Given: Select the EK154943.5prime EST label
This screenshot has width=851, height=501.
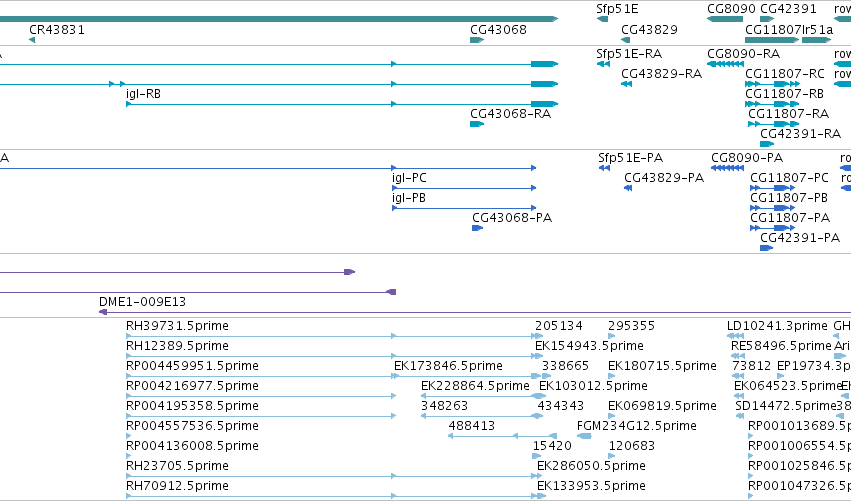Looking at the screenshot, I should tap(589, 346).
